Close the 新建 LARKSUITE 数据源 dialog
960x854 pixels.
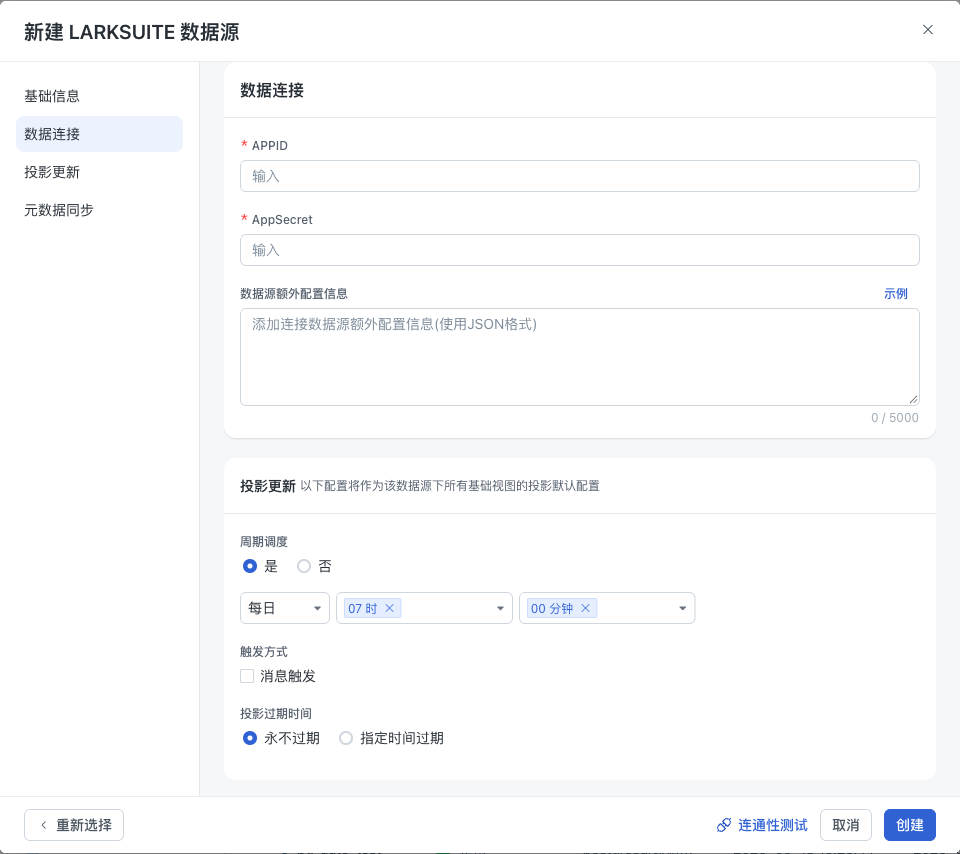point(928,29)
